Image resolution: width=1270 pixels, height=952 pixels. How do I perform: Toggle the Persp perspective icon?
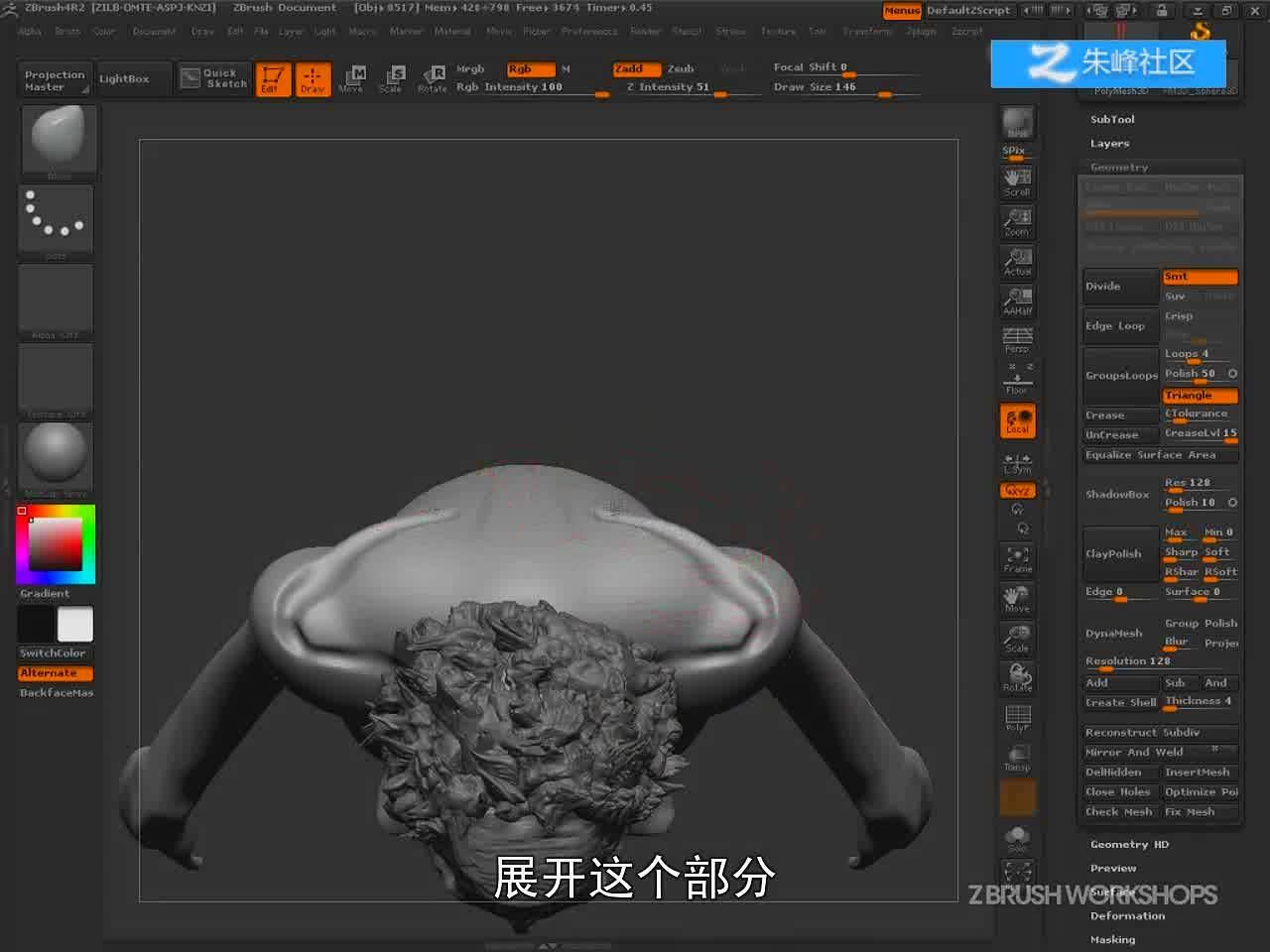point(1017,339)
